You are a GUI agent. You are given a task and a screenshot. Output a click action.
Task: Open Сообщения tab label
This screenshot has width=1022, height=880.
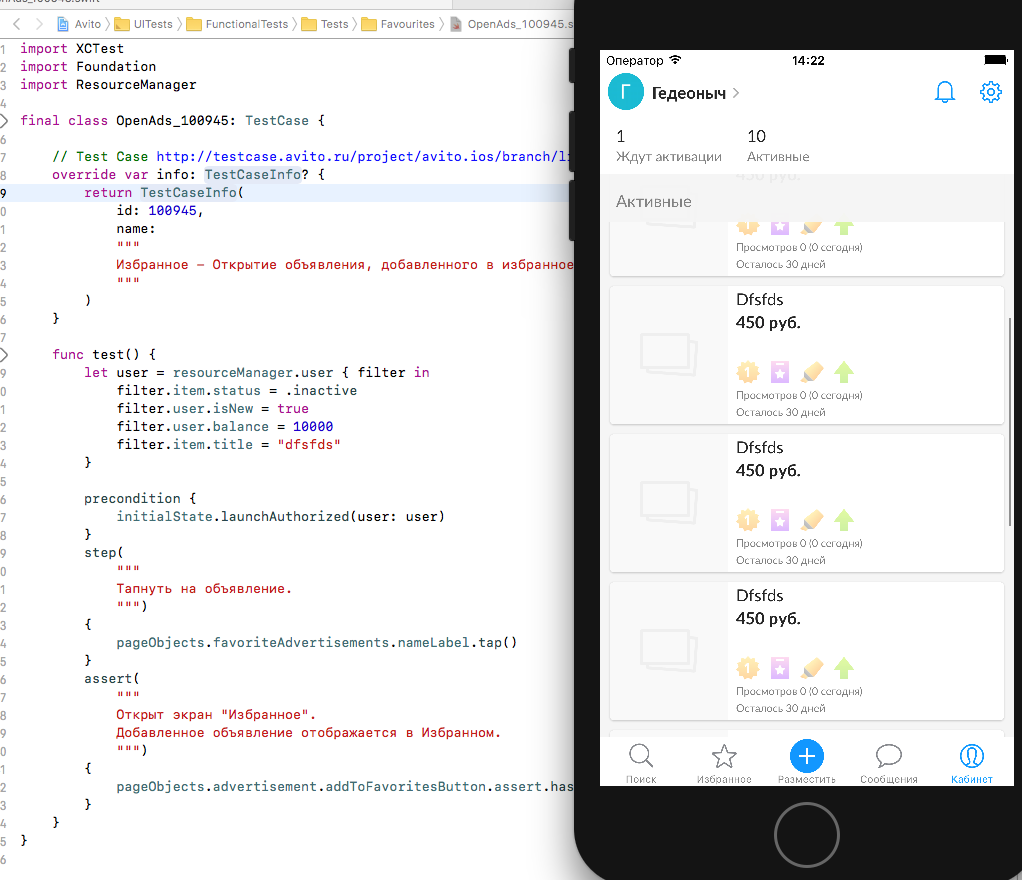click(888, 779)
